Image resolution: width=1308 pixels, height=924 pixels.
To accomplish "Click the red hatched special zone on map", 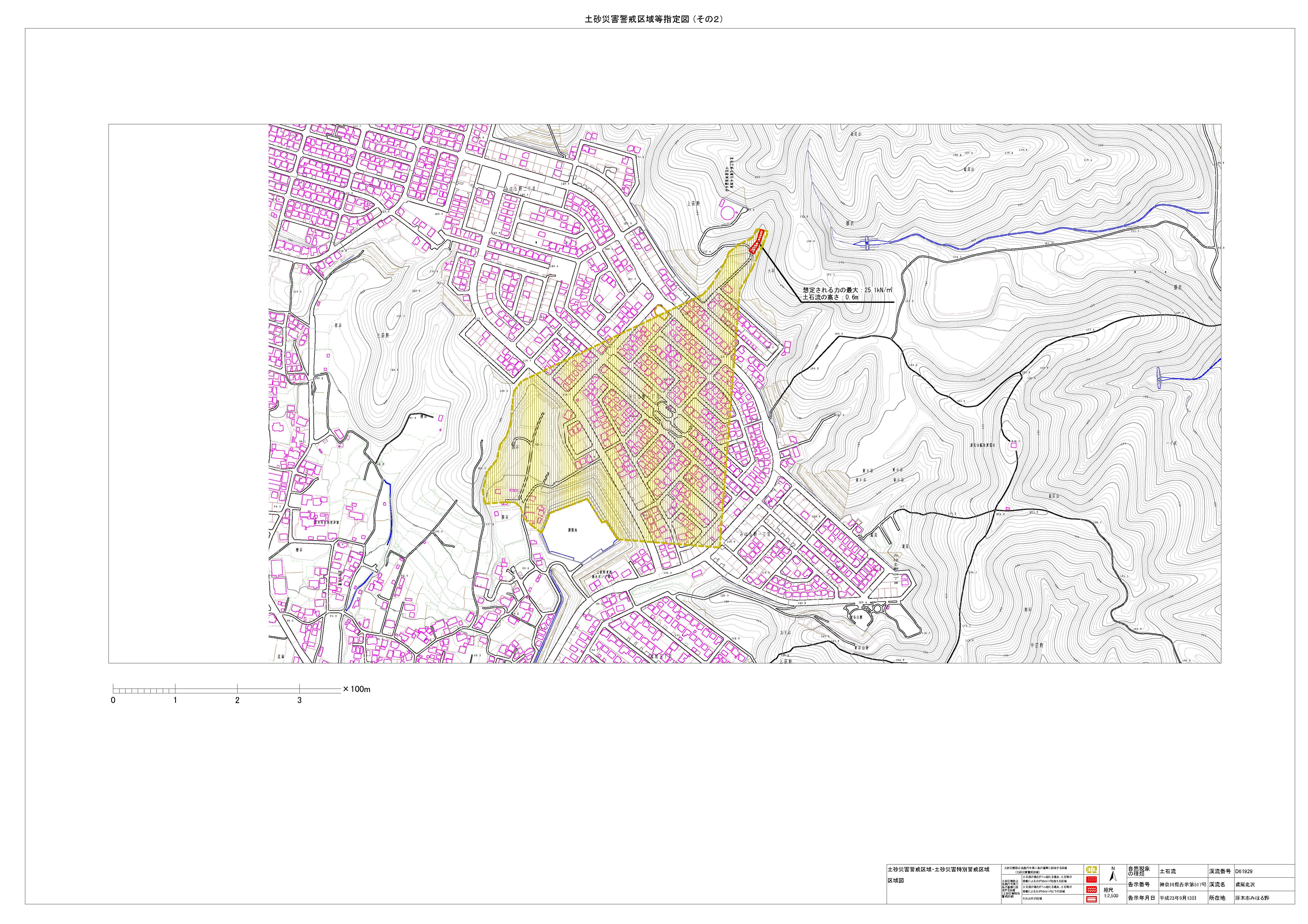I will pos(757,241).
